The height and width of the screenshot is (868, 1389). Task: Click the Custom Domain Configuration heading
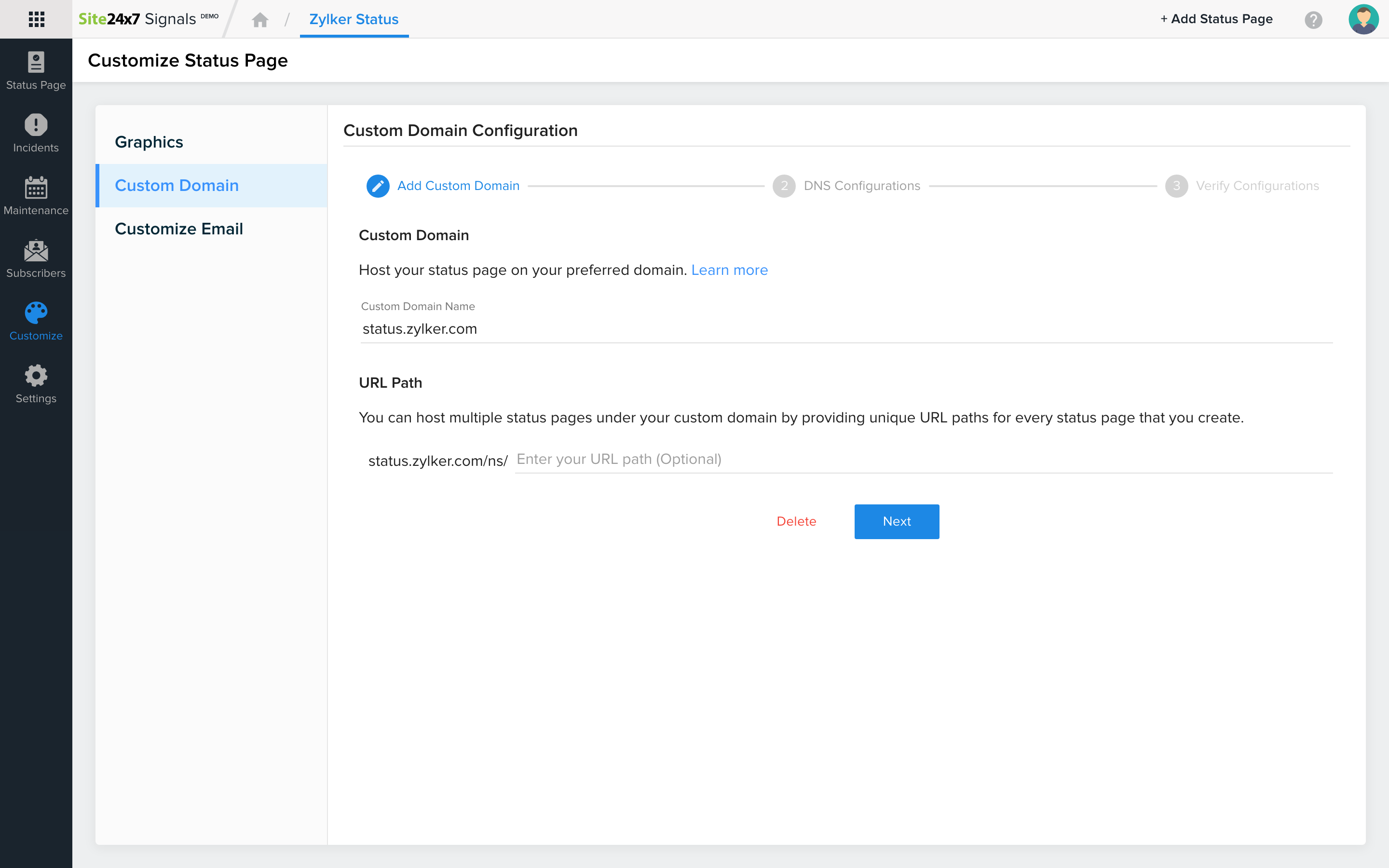pyautogui.click(x=460, y=130)
